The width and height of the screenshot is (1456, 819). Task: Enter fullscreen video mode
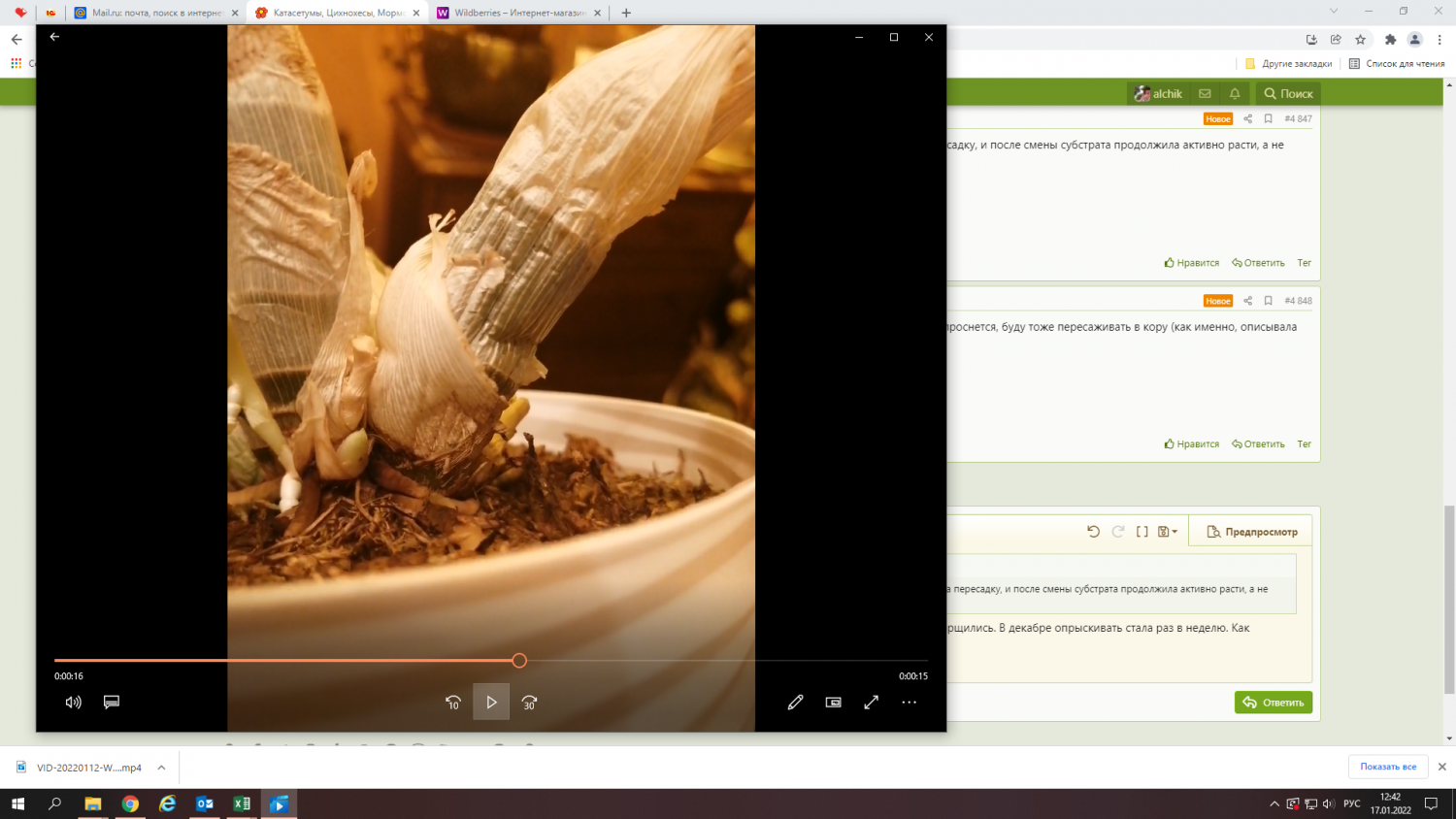(871, 702)
